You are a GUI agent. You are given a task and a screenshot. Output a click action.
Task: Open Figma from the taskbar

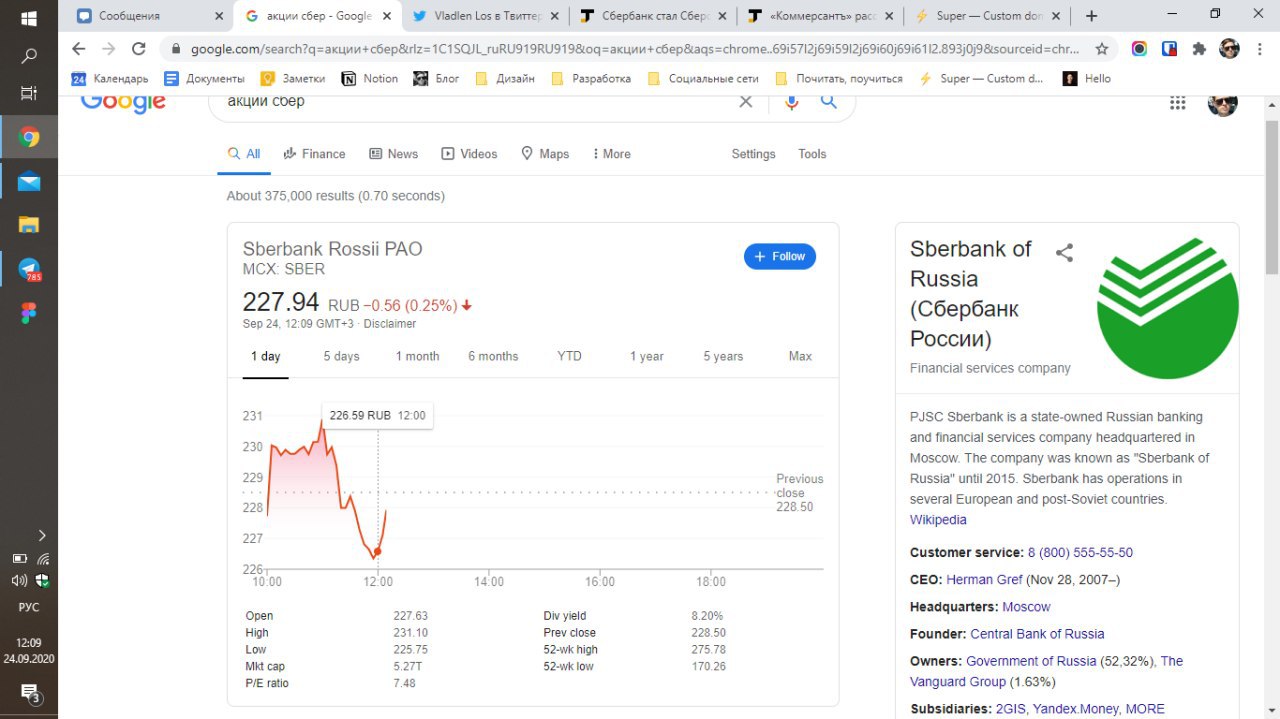pos(29,313)
